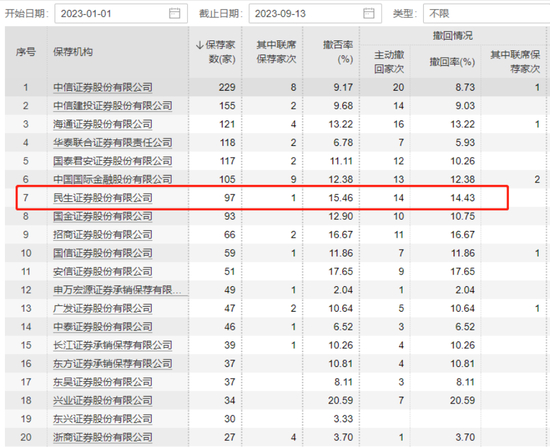Viewport: 550px width, 447px height.
Task: Open 中信建投证券股份有限公司 link
Action: [x=113, y=106]
